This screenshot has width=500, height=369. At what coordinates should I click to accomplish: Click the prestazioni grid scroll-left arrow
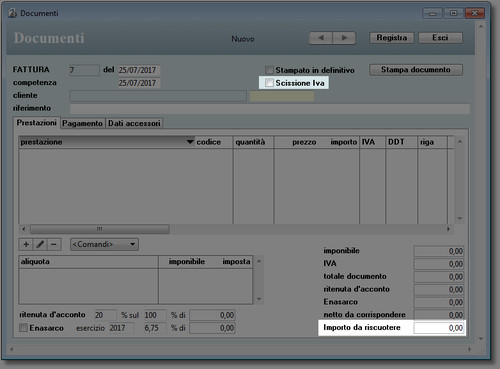(24, 229)
